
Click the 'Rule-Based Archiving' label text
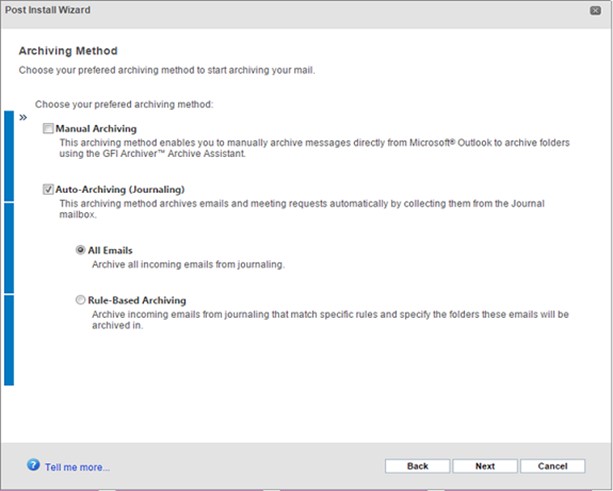[137, 300]
